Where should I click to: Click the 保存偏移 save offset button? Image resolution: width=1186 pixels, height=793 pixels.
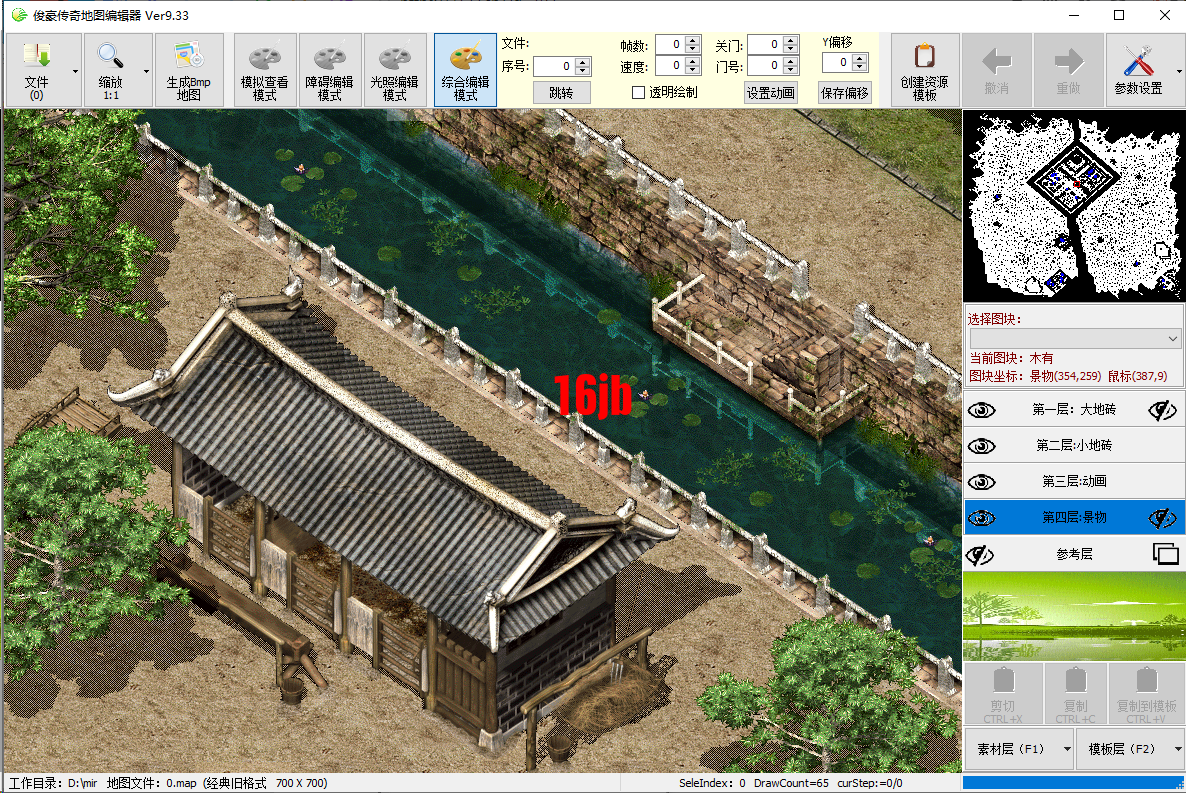coord(843,92)
